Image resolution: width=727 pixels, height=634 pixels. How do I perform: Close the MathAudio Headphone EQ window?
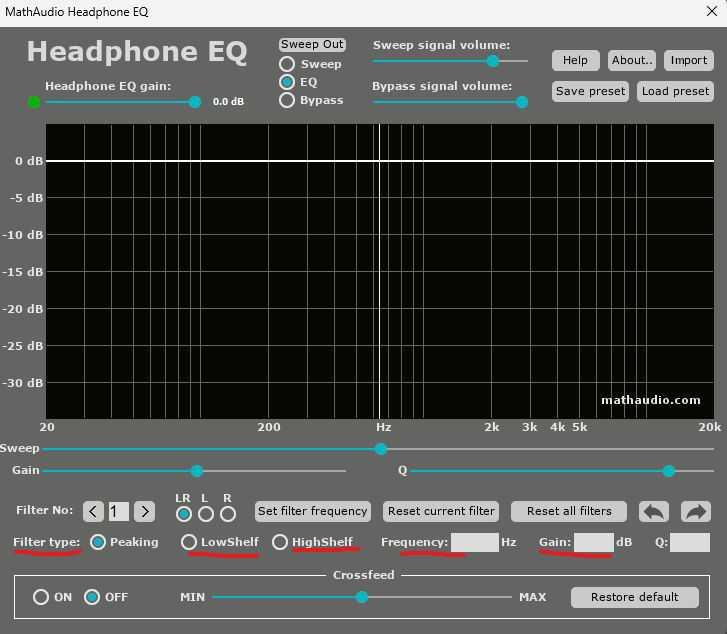[x=711, y=13]
